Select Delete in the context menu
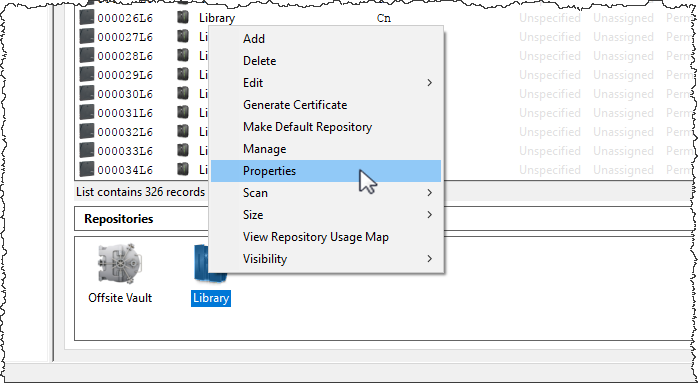This screenshot has height=383, width=698. 326,61
